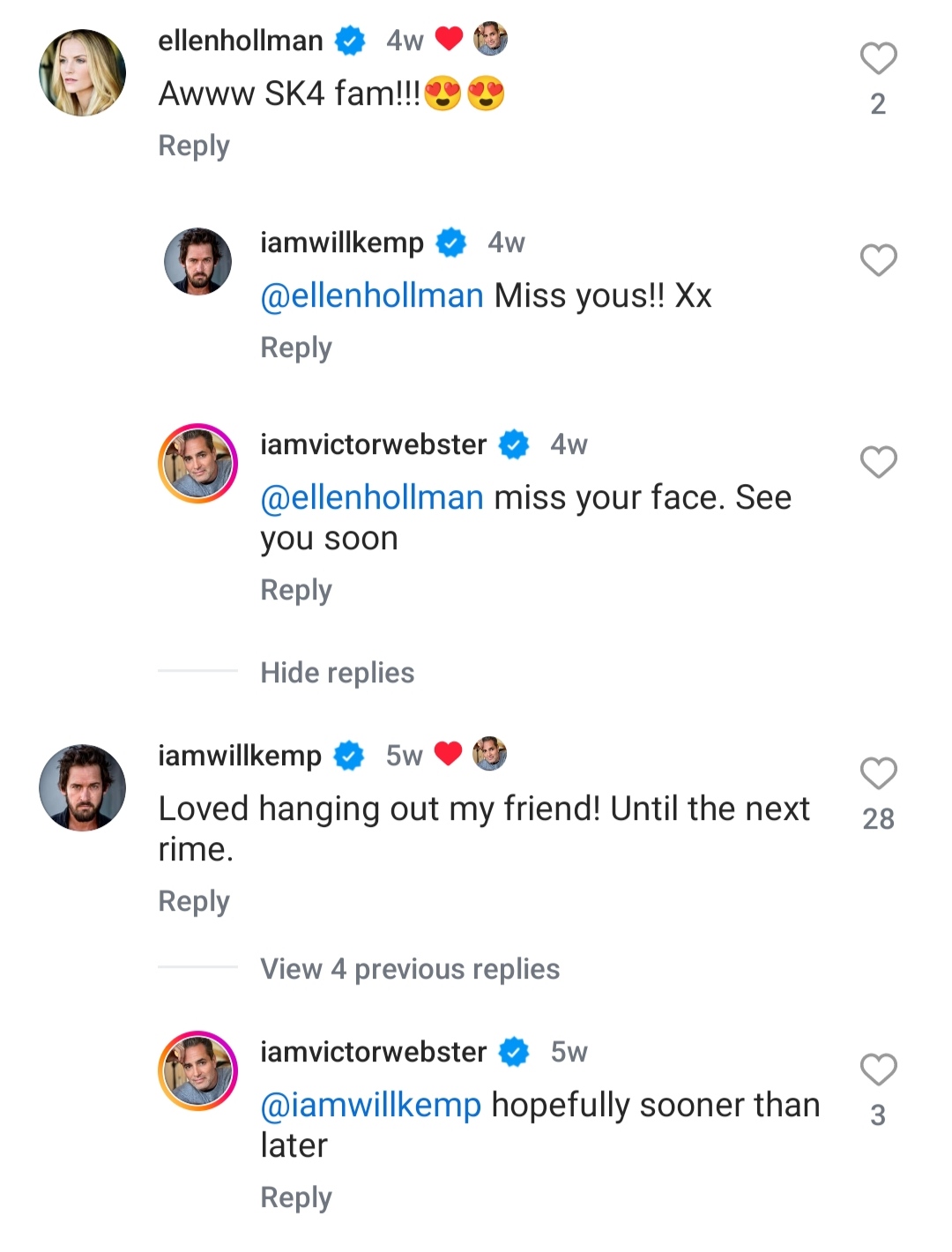Tap small author avatar beside iamwillkemp's 5w heart
Image resolution: width=952 pixels, height=1252 pixels.
coord(490,755)
